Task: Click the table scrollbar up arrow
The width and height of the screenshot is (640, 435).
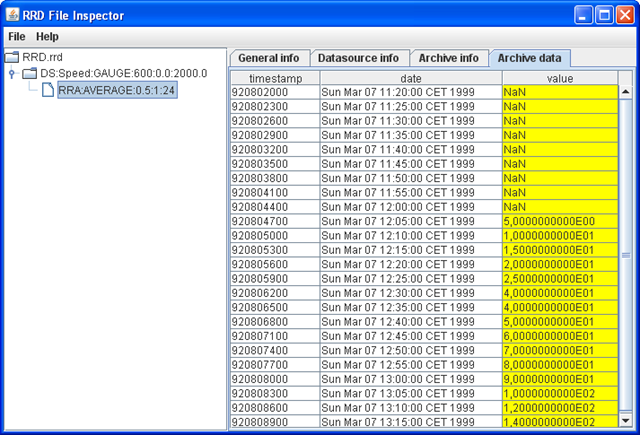Action: [x=625, y=92]
